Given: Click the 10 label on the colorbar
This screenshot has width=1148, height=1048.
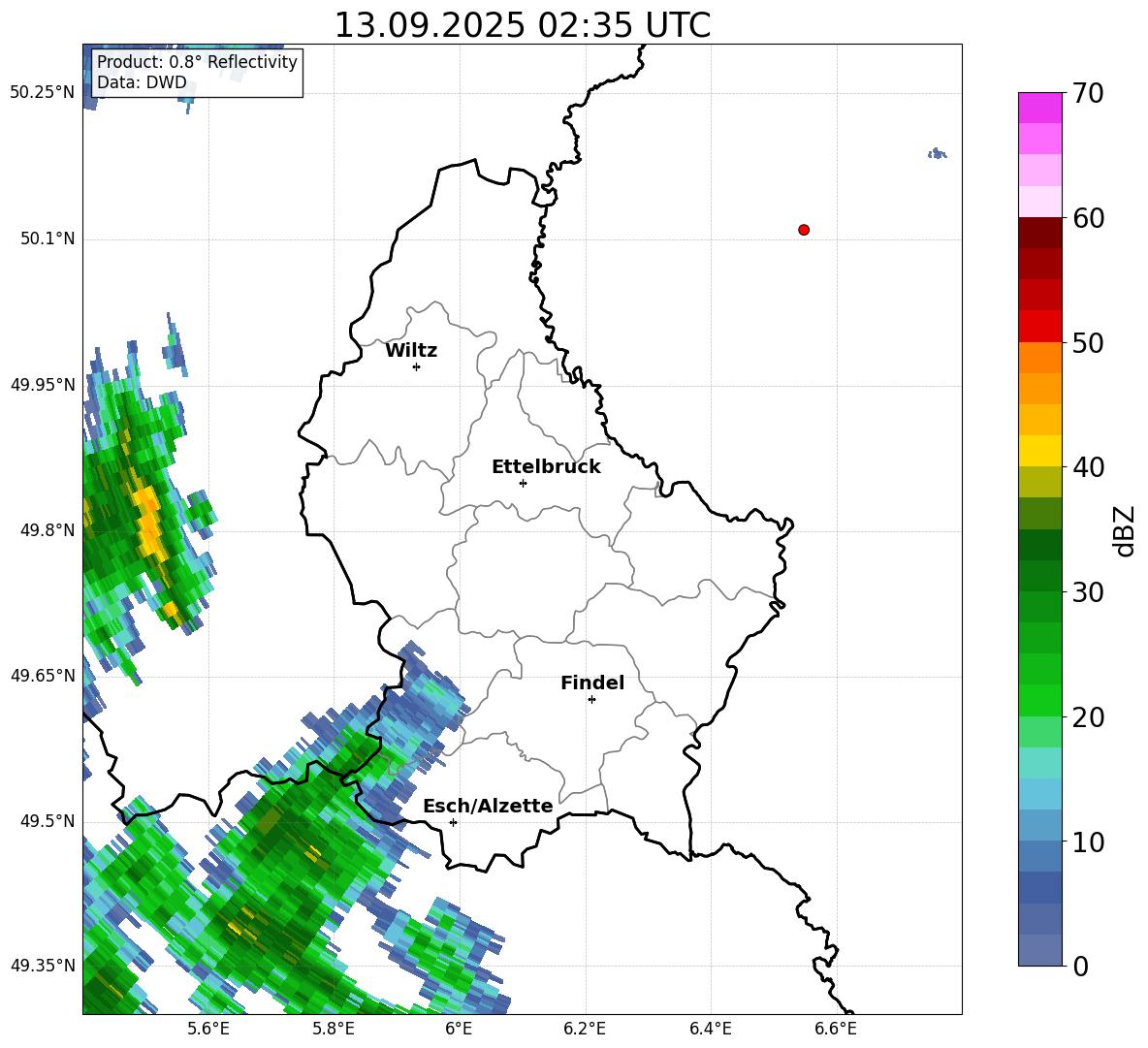Looking at the screenshot, I should tap(1088, 842).
